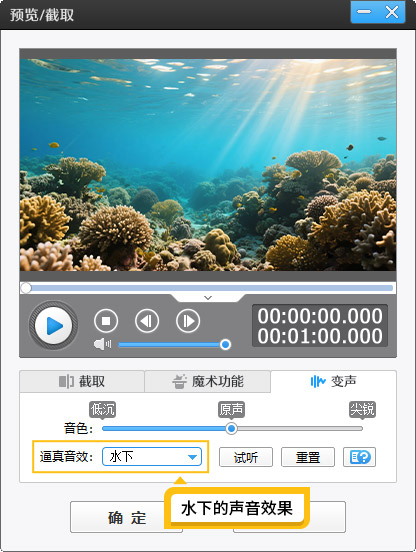Click the video timeline progress bar
Viewport: 416px width, 552px height.
[208, 288]
